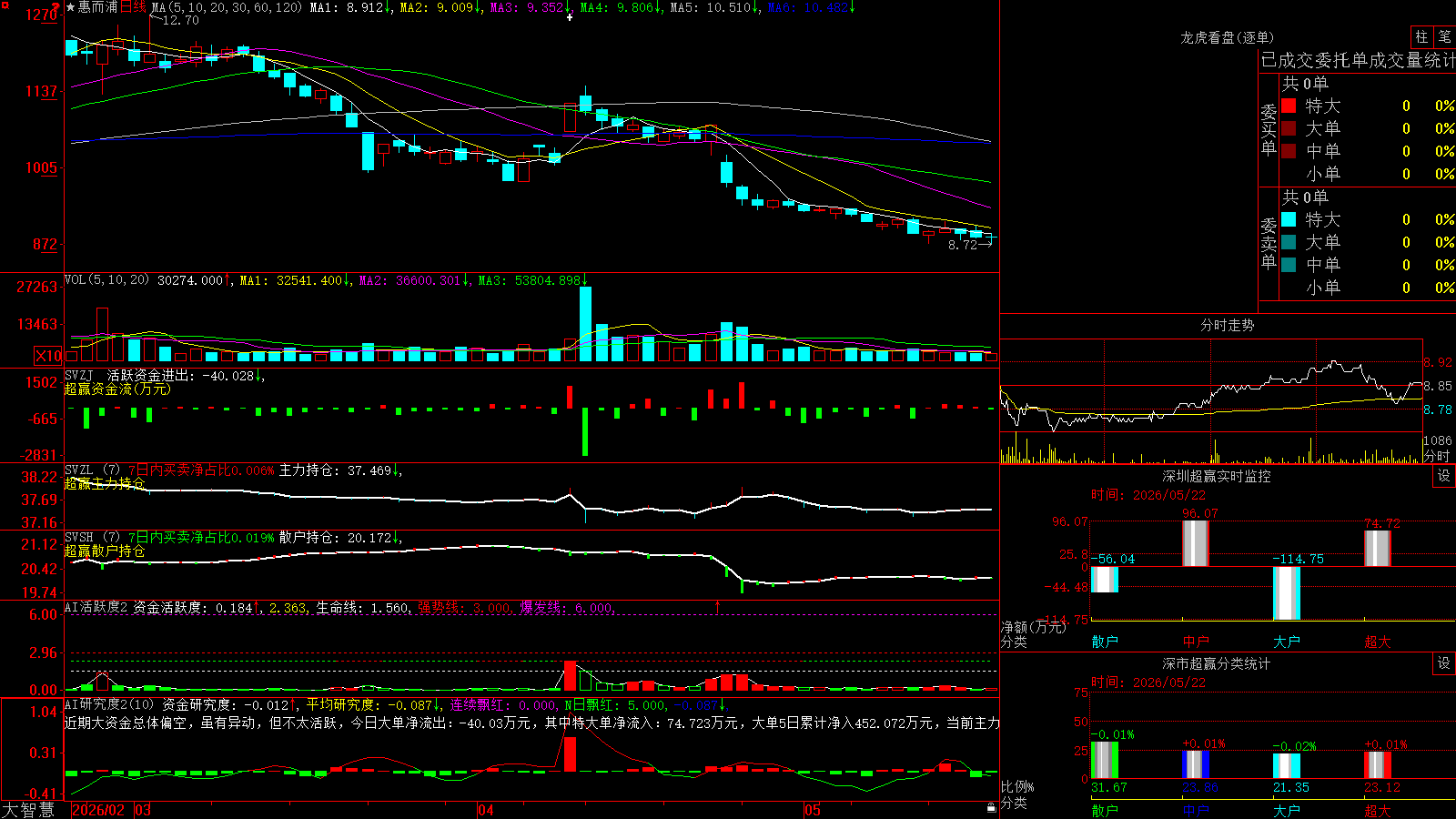Select 大户 label in 深圳超赢实时监控 chart

tap(1287, 642)
